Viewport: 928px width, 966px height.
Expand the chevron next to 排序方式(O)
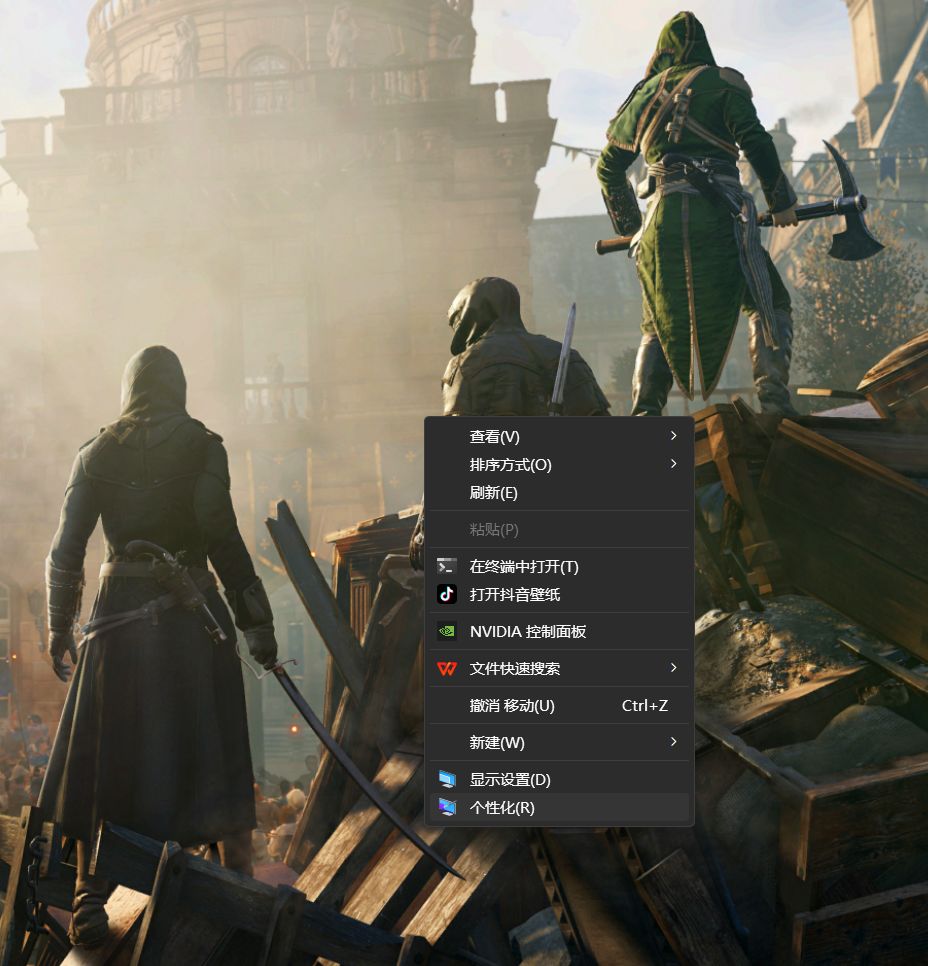click(x=674, y=463)
